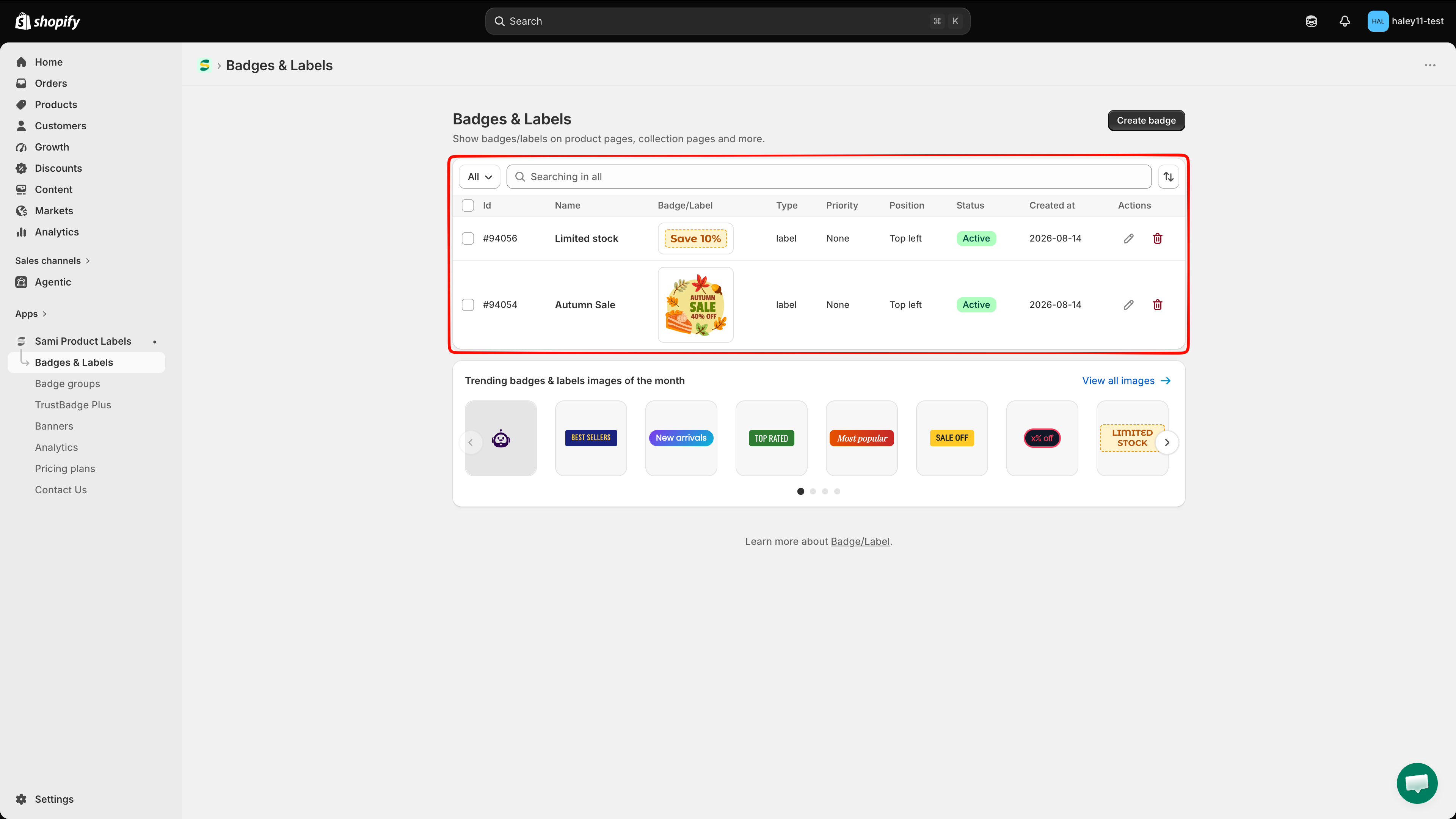Edit the Limited stock label
The image size is (1456, 819).
1129,238
